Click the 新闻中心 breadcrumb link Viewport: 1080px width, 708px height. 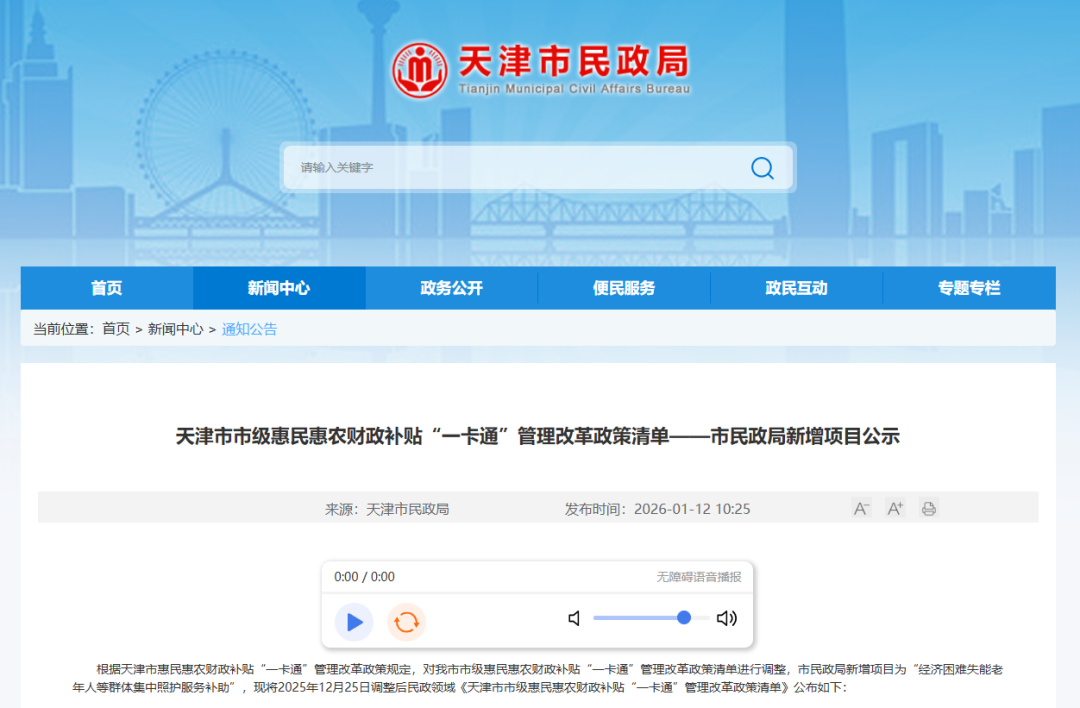(x=175, y=329)
